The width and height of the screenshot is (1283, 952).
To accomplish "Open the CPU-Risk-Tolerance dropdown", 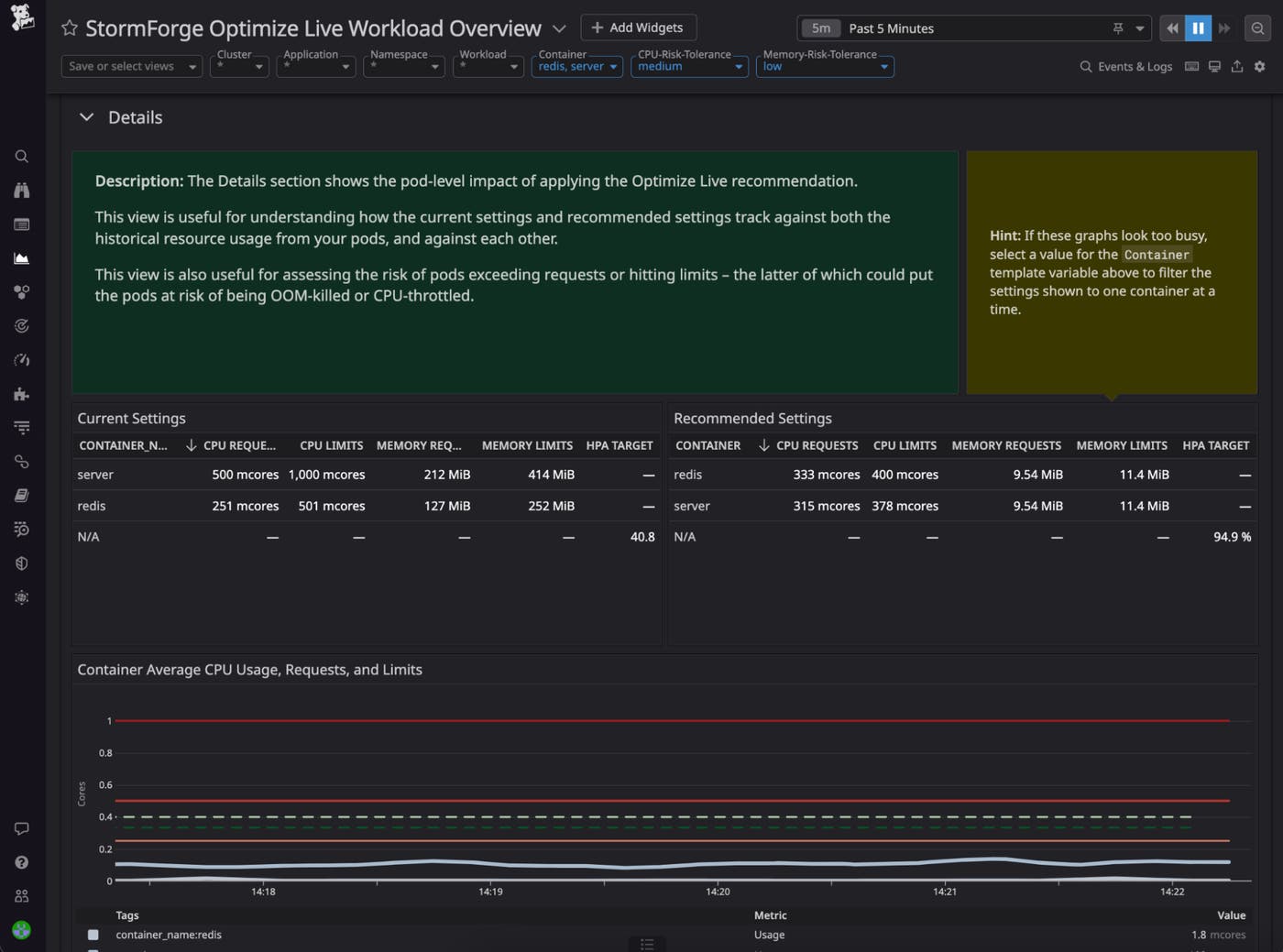I will pos(689,66).
